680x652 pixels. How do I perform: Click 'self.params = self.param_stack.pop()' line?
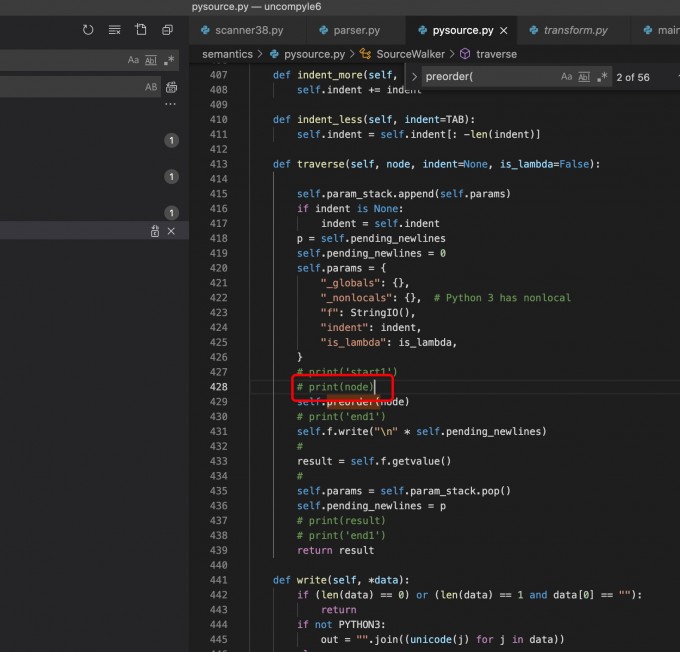click(x=404, y=491)
